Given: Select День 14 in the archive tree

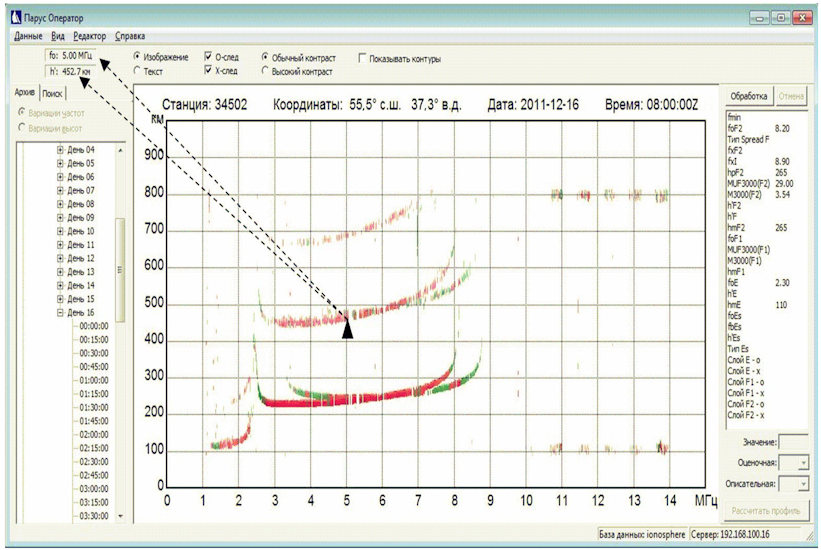Looking at the screenshot, I should (81, 285).
